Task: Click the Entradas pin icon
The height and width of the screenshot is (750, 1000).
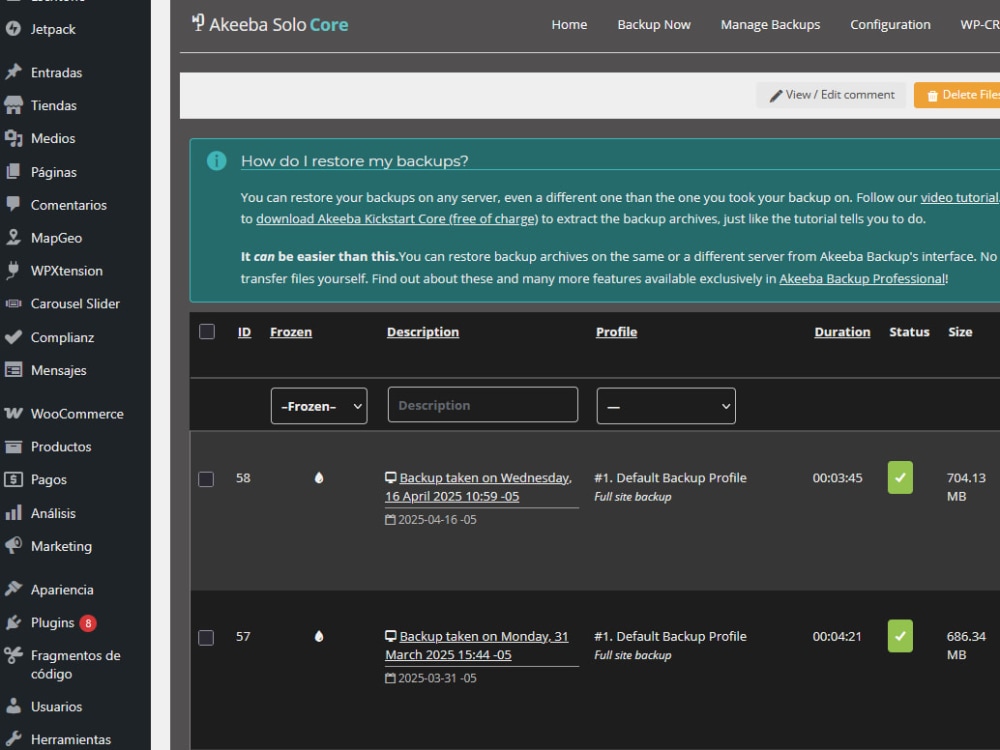Action: tap(13, 72)
